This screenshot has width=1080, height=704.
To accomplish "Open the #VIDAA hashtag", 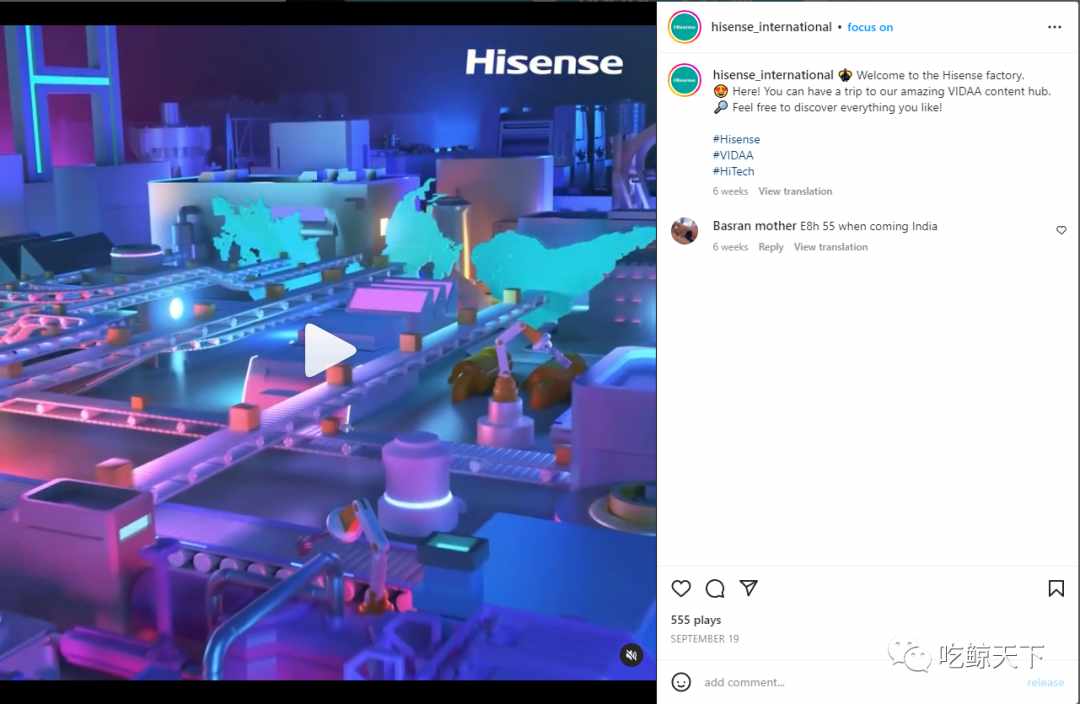I will click(733, 155).
